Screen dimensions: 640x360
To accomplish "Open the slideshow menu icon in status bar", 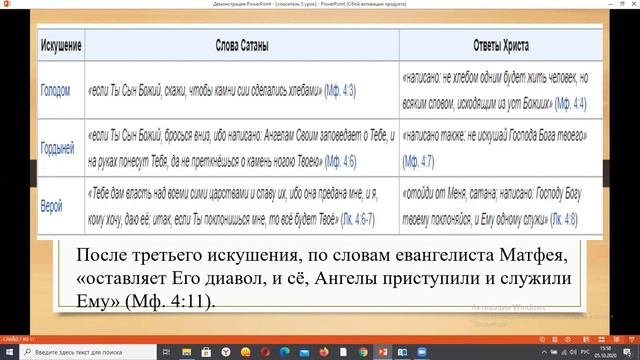I will tap(555, 339).
